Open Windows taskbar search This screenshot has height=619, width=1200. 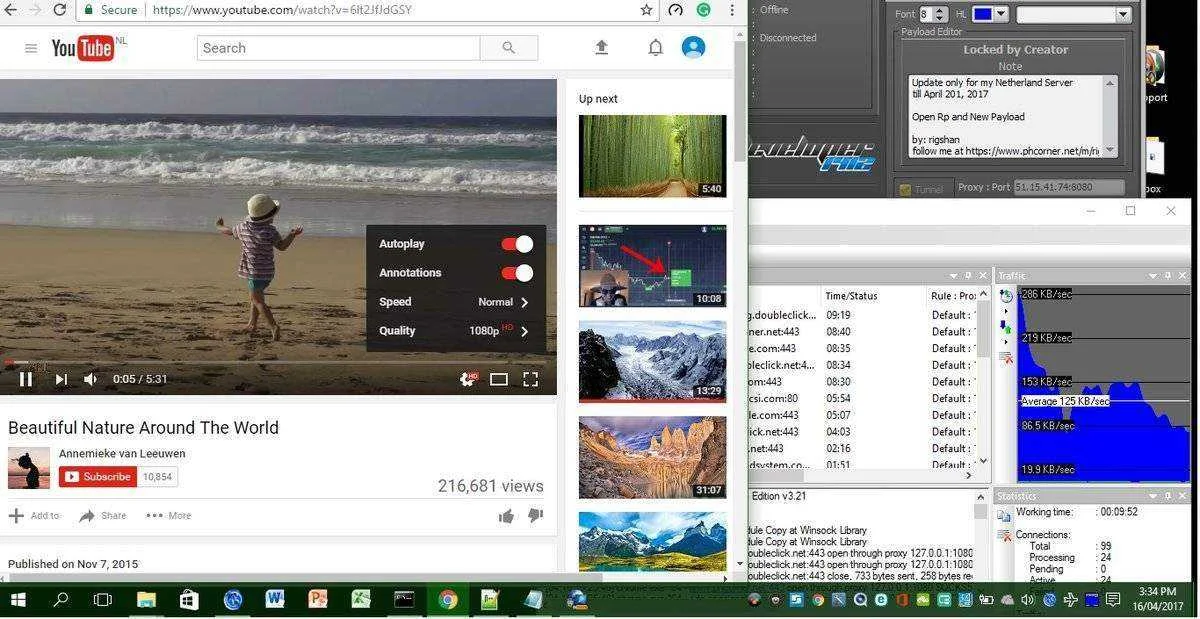(x=60, y=600)
